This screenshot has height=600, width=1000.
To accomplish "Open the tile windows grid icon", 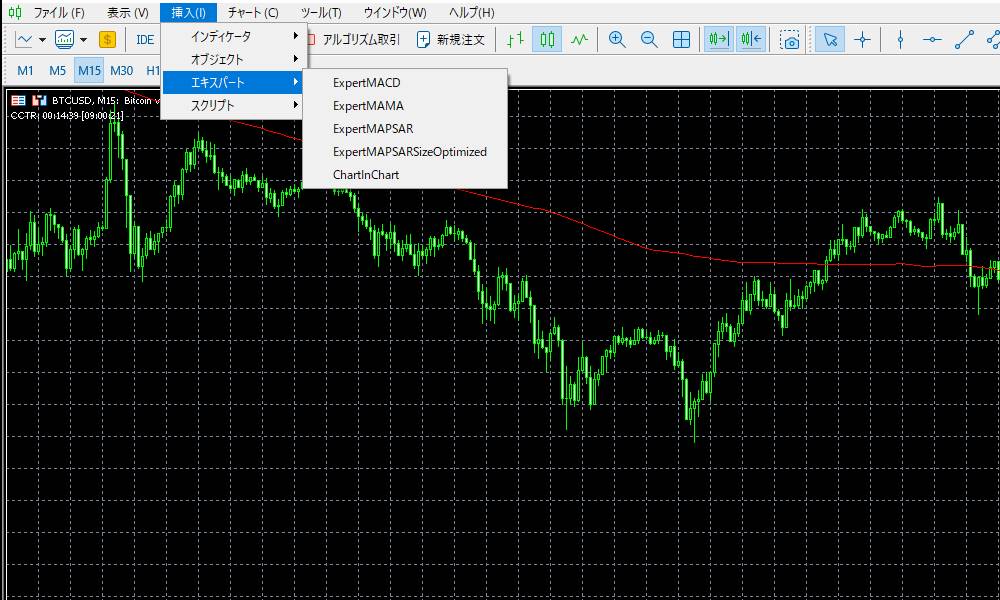I will [683, 40].
